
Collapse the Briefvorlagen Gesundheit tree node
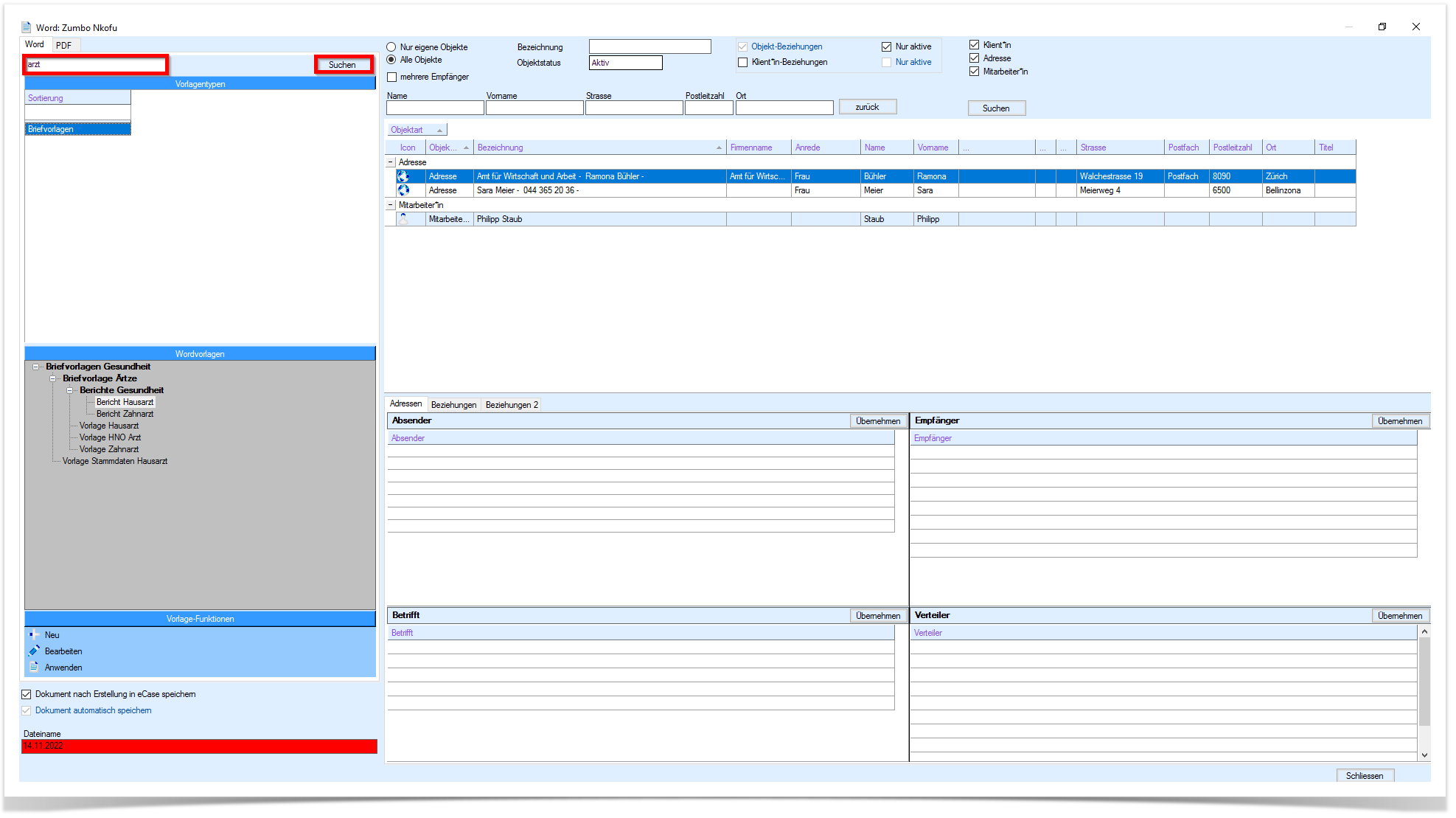point(35,367)
